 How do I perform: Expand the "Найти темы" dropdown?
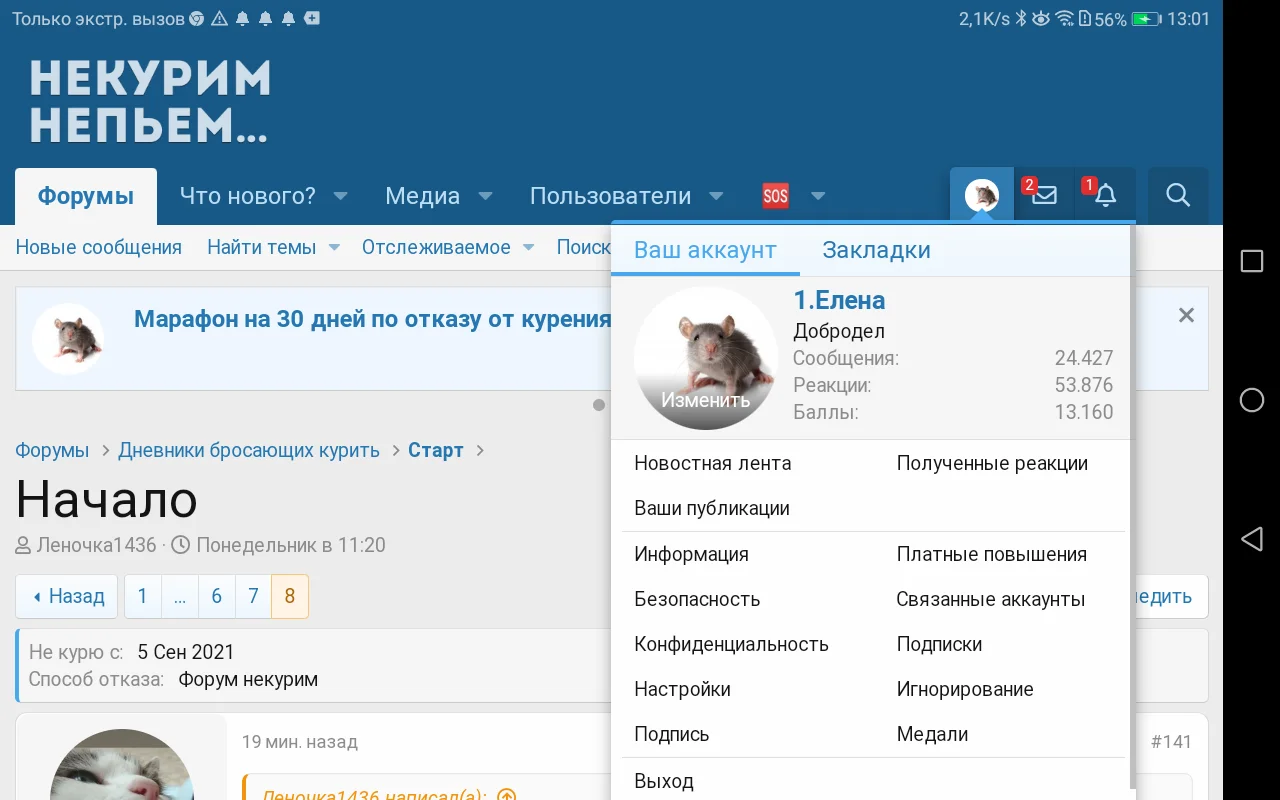coord(334,247)
